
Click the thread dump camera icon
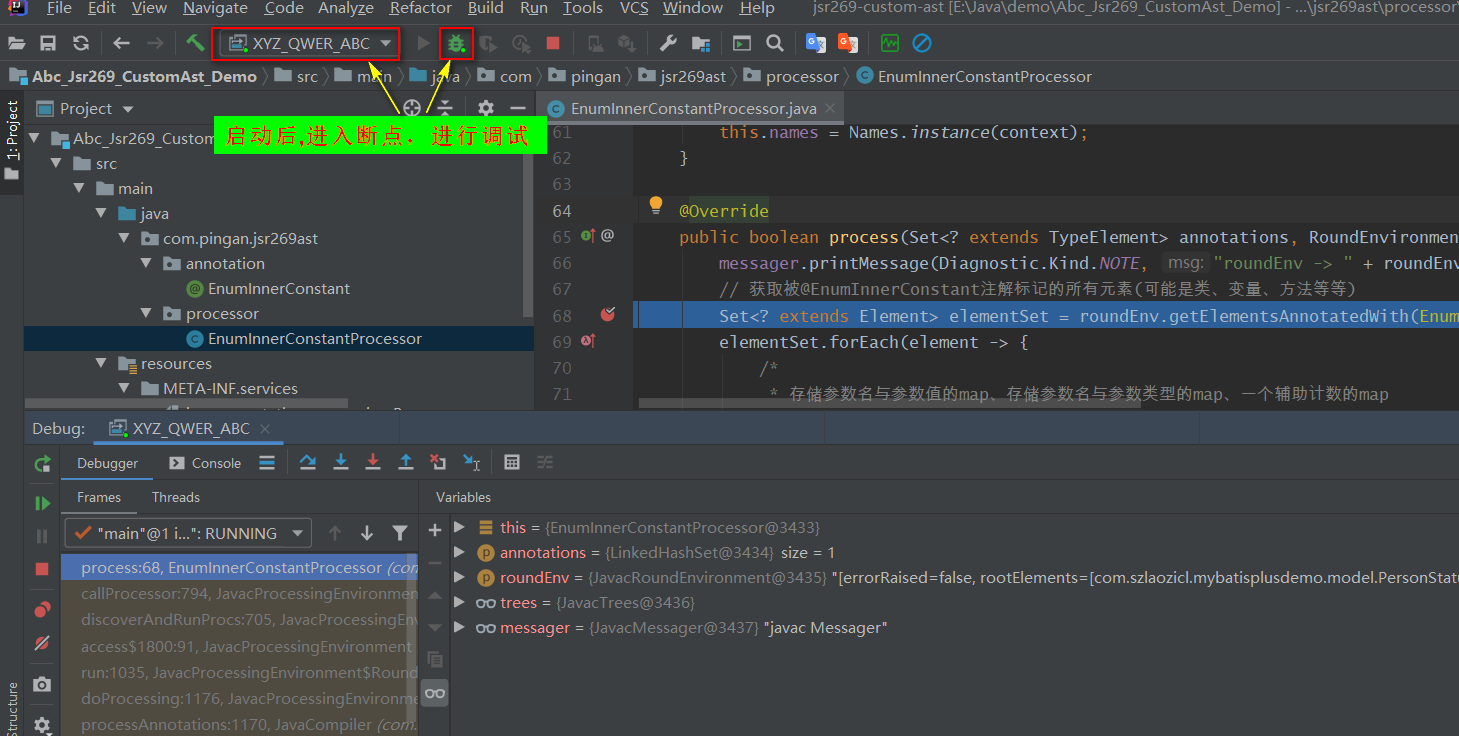pos(42,684)
